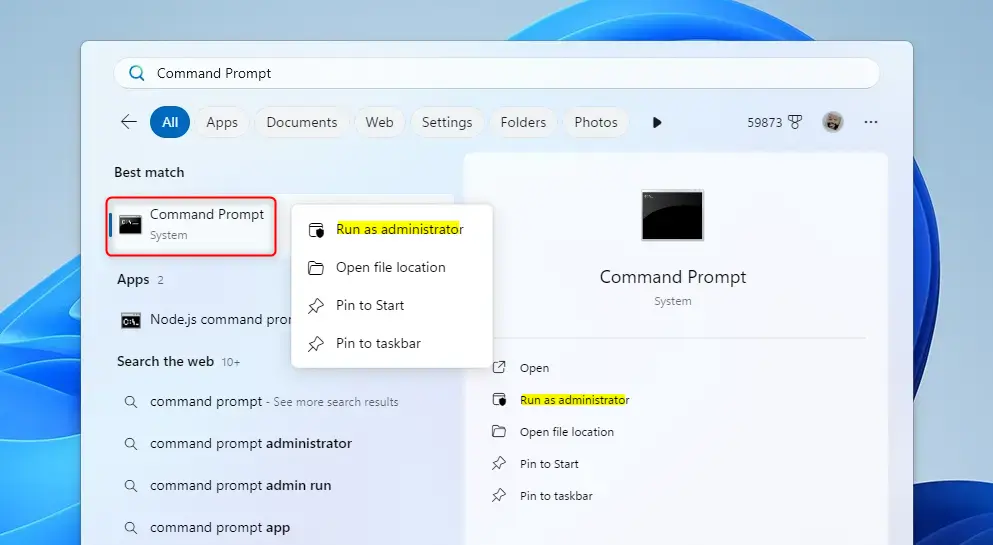
Task: Select the All filter tab
Action: (x=170, y=122)
